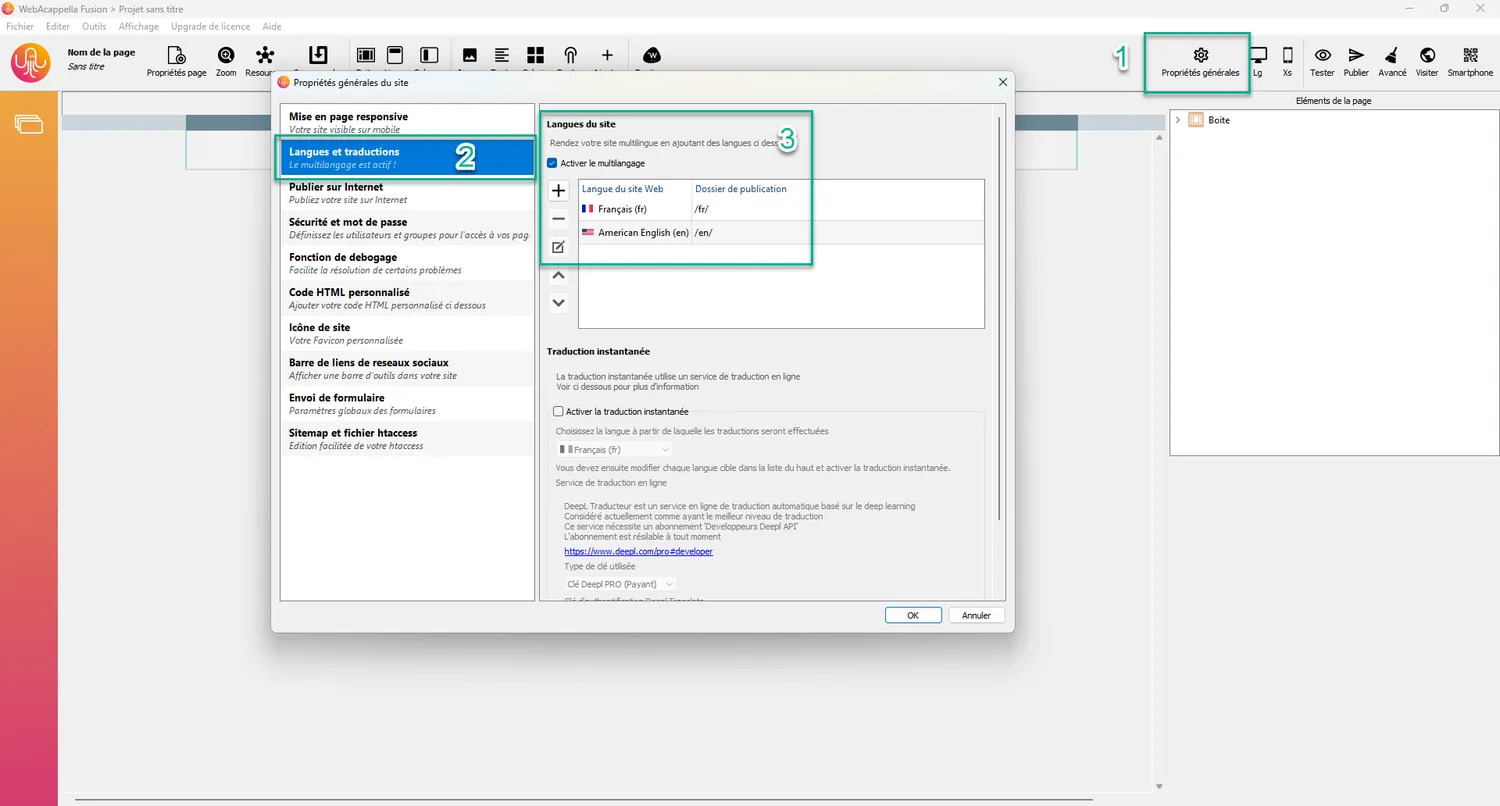Viewport: 1500px width, 806px height.
Task: Click the OK button
Action: [912, 616]
